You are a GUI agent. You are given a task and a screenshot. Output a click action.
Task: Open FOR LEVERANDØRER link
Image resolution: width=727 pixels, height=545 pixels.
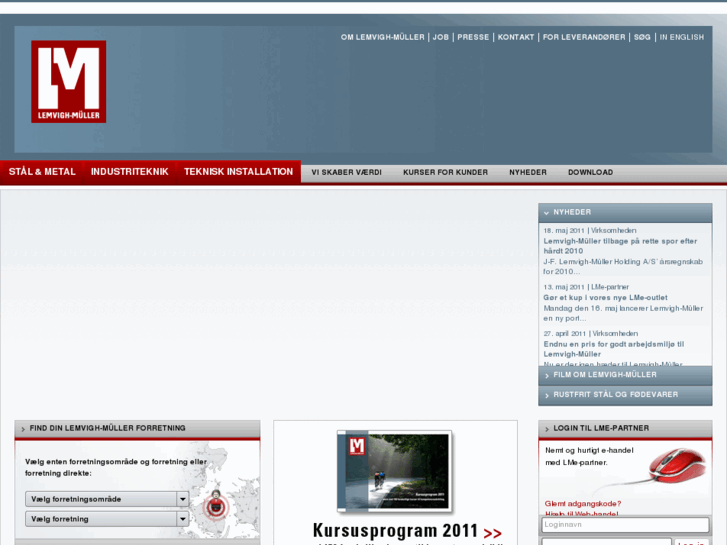pos(584,37)
